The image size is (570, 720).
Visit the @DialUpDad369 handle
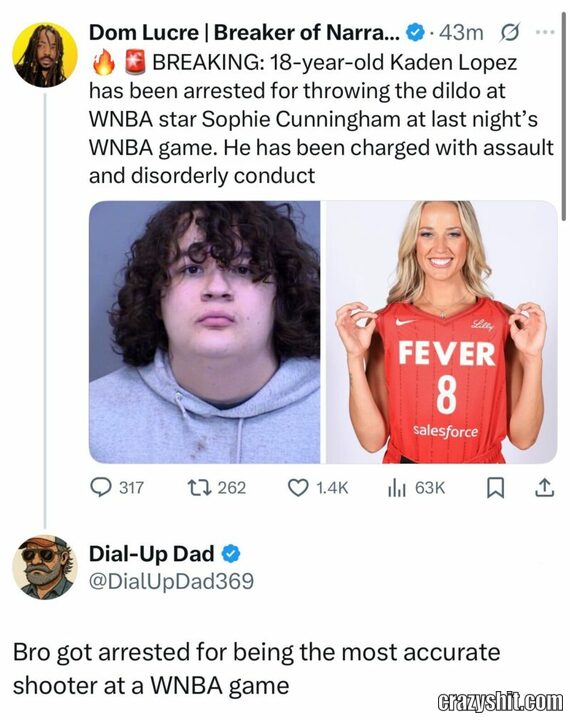(171, 581)
